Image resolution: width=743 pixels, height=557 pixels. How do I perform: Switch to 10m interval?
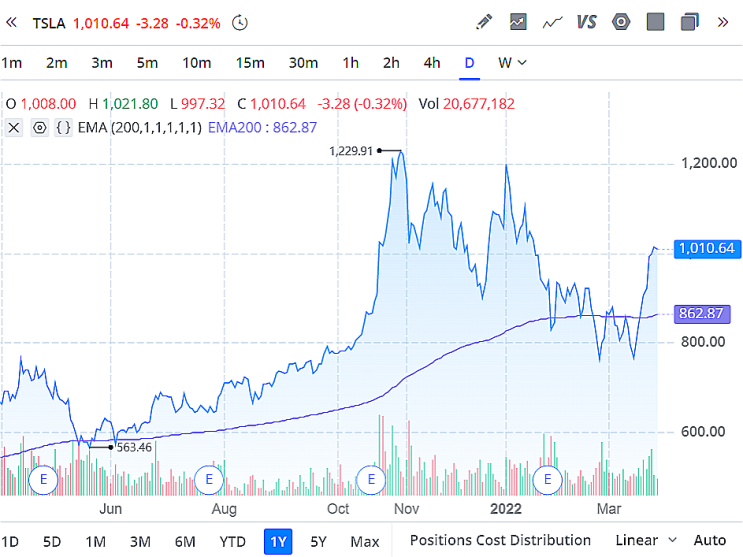(x=197, y=63)
